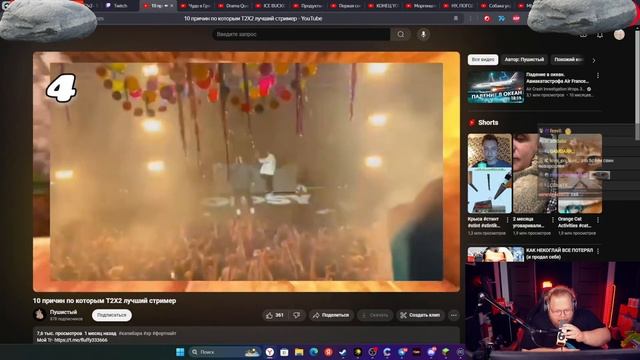Screen dimensions: 640x360
Task: Open the t.me link in the description
Action: pyautogui.click(x=81, y=340)
